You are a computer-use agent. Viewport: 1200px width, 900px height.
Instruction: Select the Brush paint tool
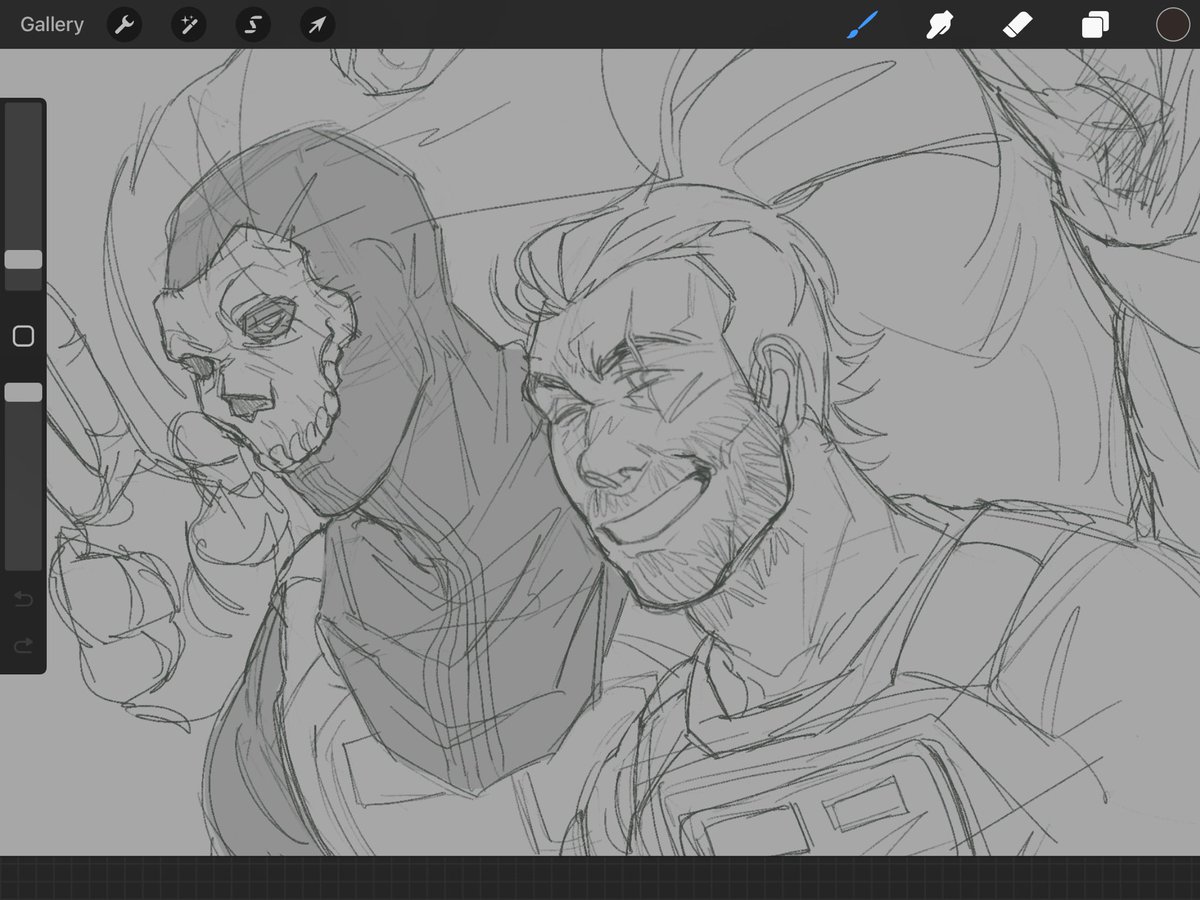pos(862,25)
